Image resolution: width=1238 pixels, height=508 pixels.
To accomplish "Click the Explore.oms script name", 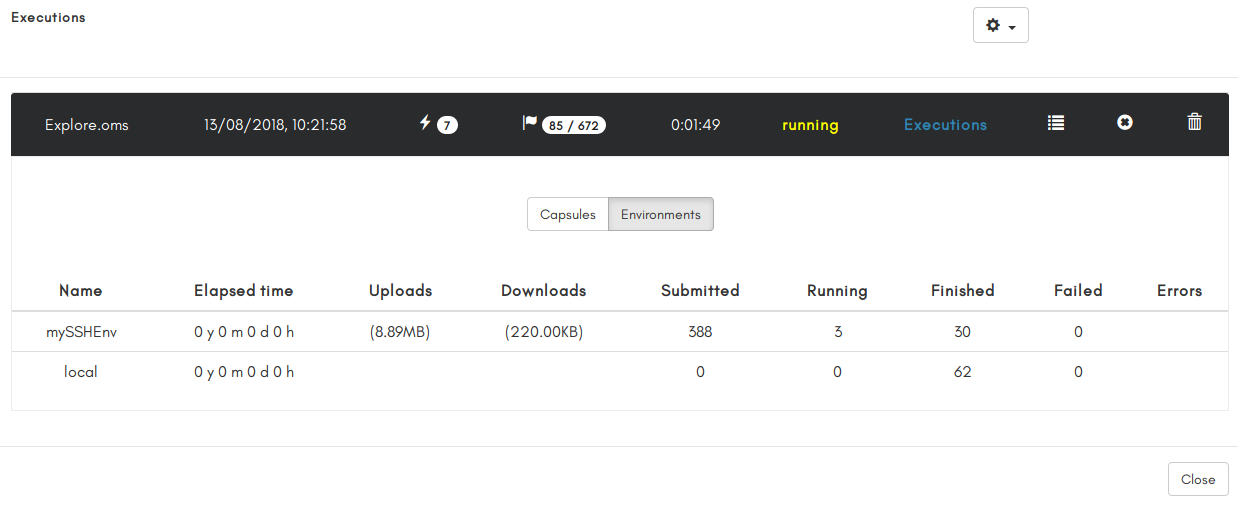I will 87,125.
